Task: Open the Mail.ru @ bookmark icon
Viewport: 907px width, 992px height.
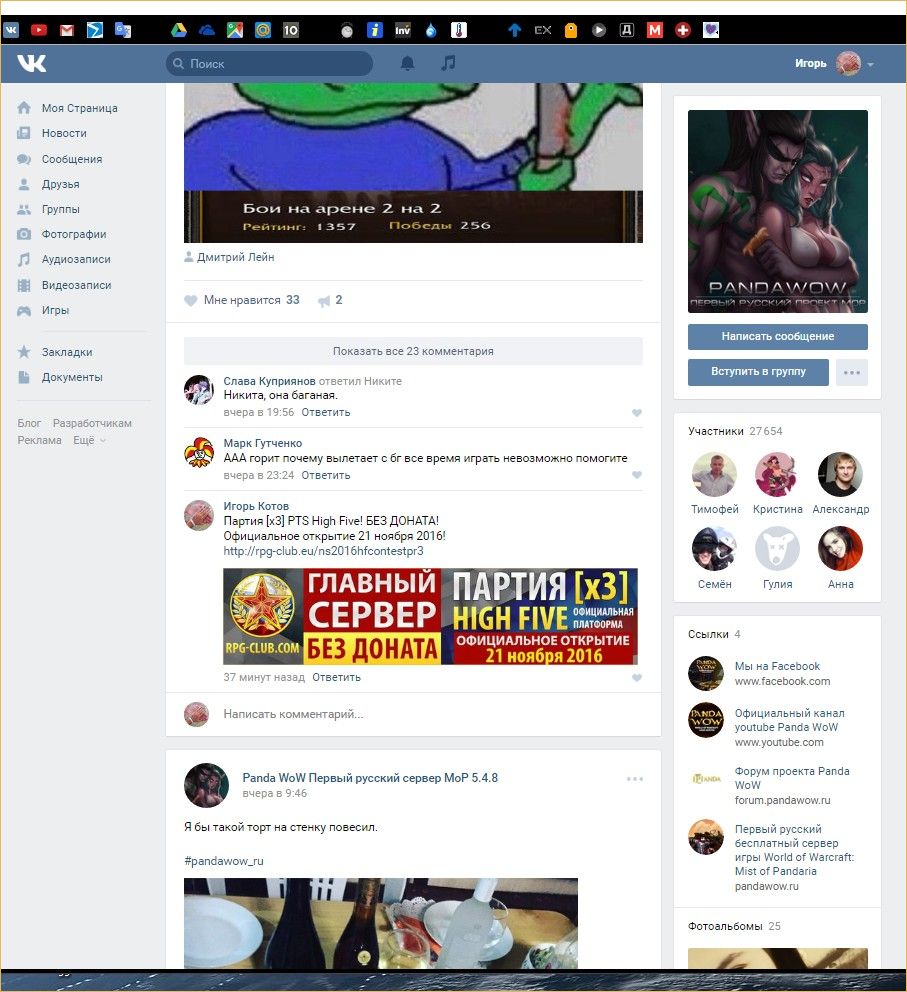Action: click(x=262, y=30)
